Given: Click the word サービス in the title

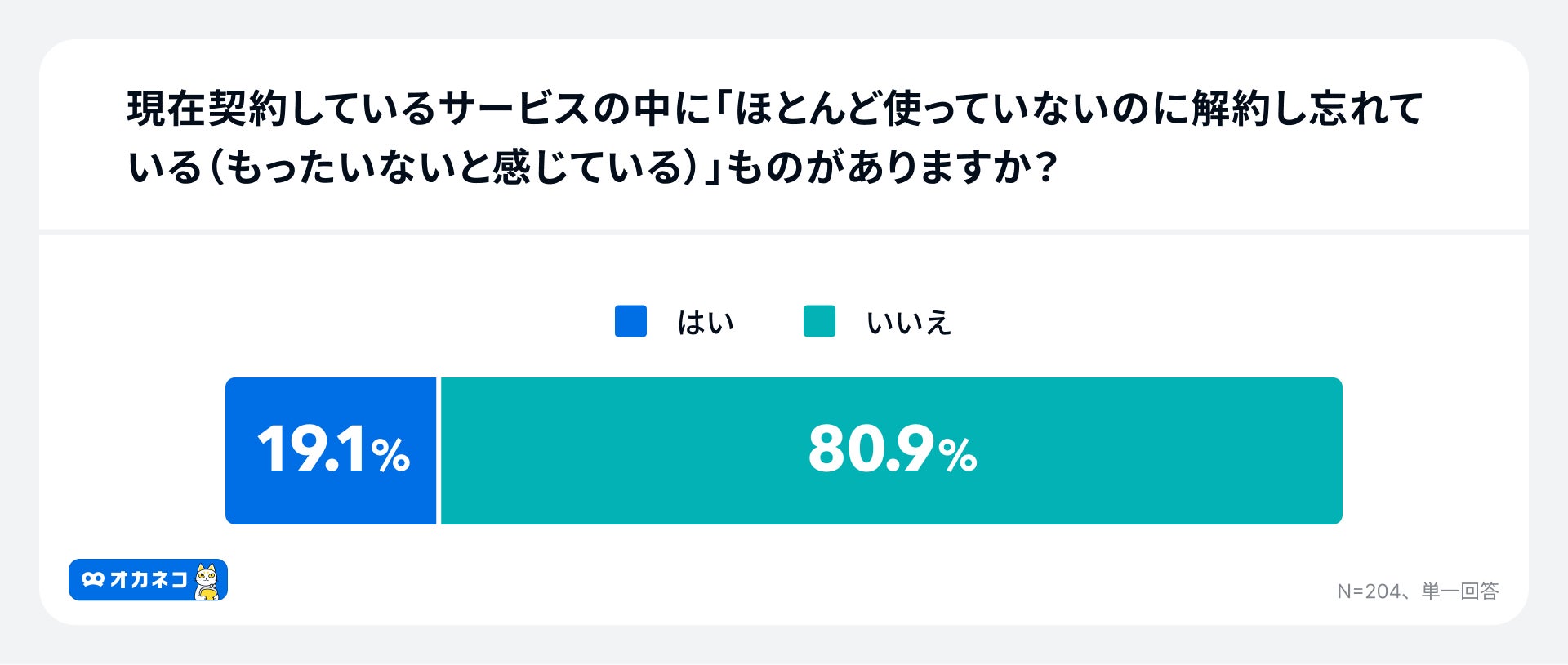Looking at the screenshot, I should (514, 109).
